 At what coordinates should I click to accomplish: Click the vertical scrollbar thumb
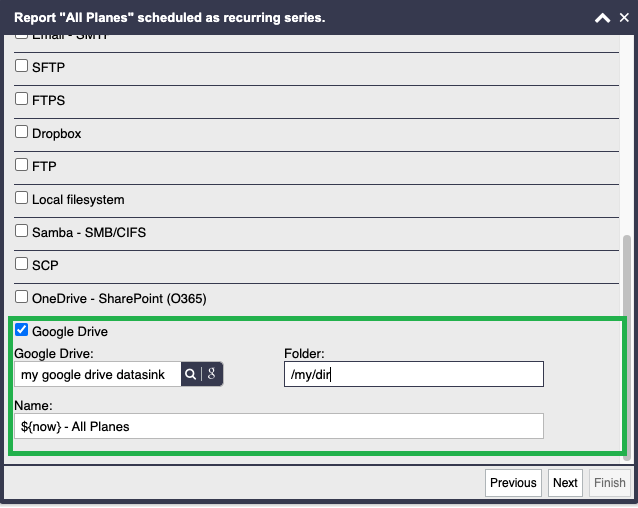[627, 348]
